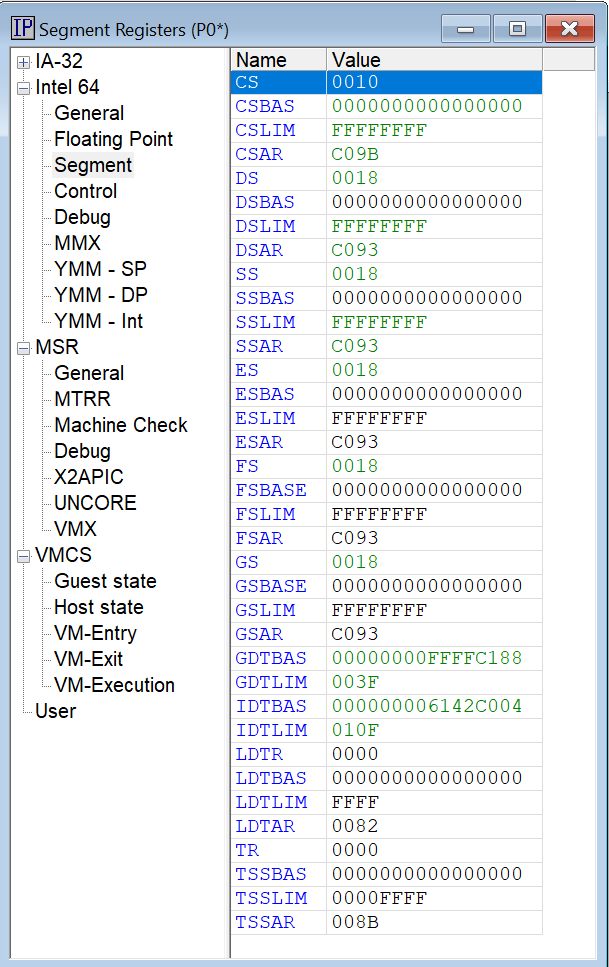Select the User tree item
Viewport: 609px width, 967px height.
(56, 711)
